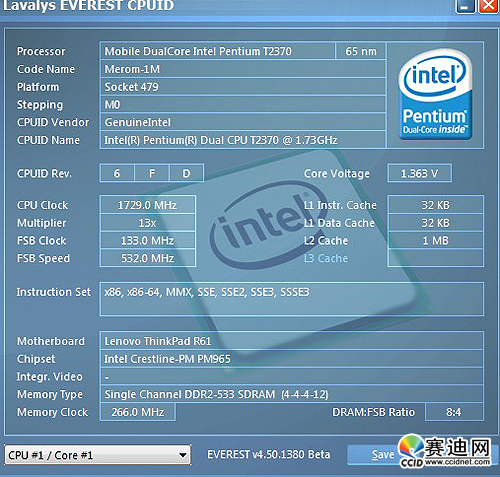
Task: Click the Core Voltage value 1.363 V
Action: pos(419,173)
